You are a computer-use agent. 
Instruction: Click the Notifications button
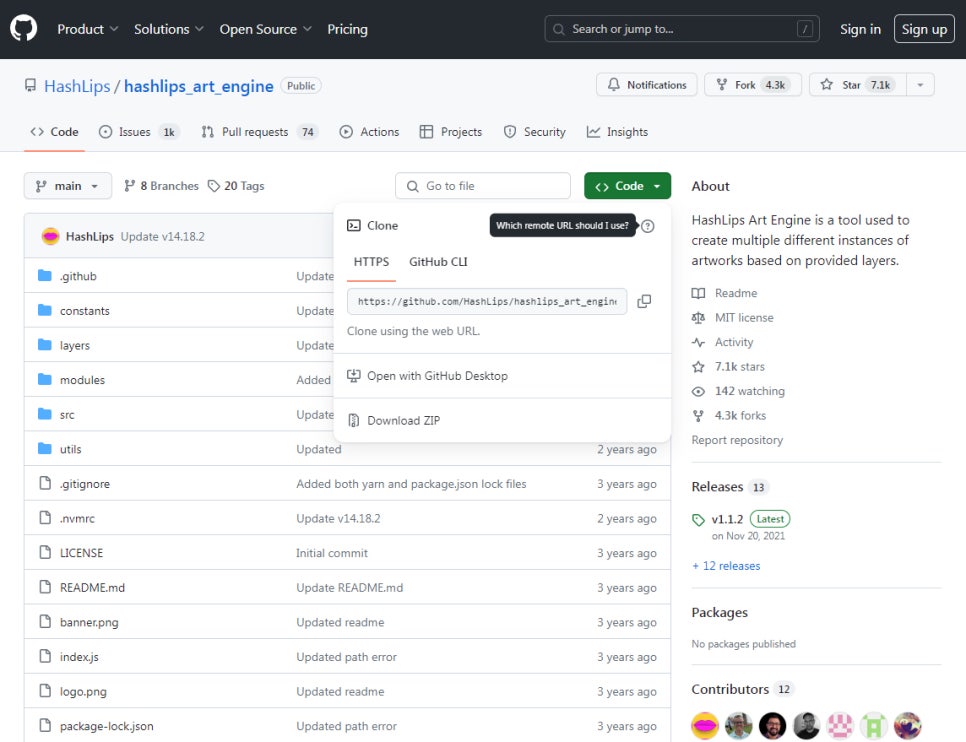[x=646, y=84]
